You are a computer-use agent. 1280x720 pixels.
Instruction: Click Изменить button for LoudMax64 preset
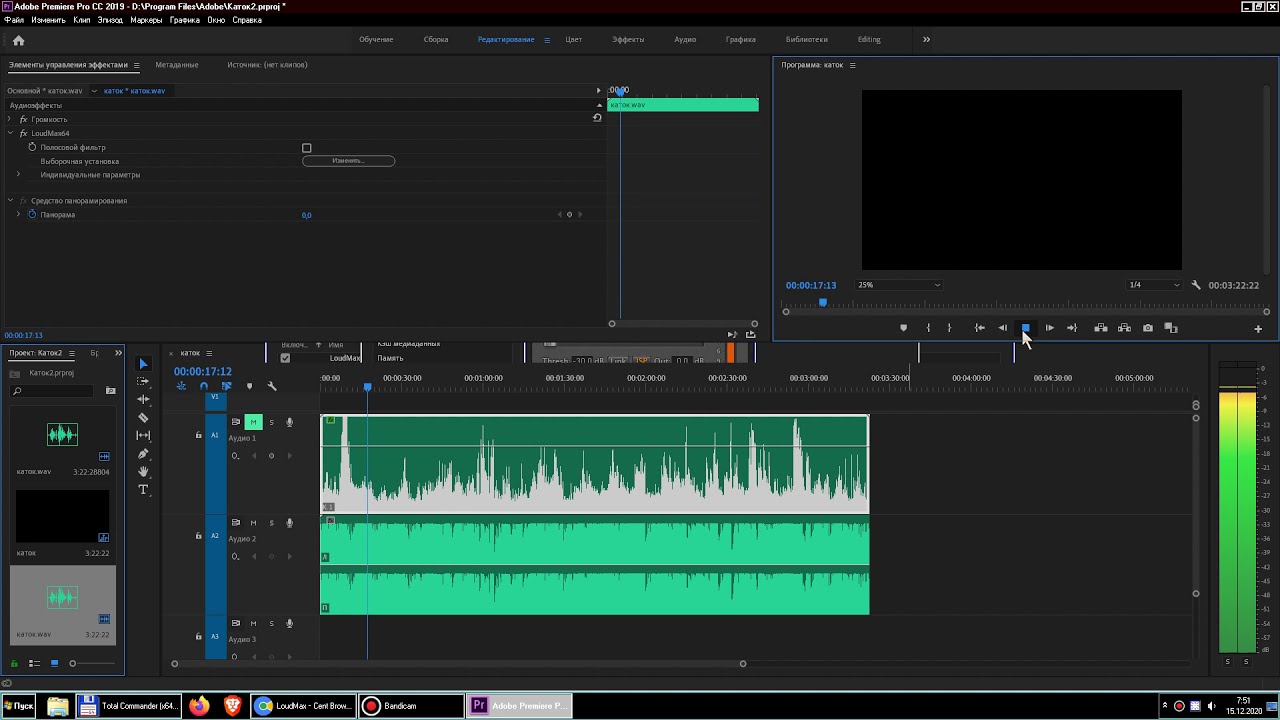click(349, 161)
